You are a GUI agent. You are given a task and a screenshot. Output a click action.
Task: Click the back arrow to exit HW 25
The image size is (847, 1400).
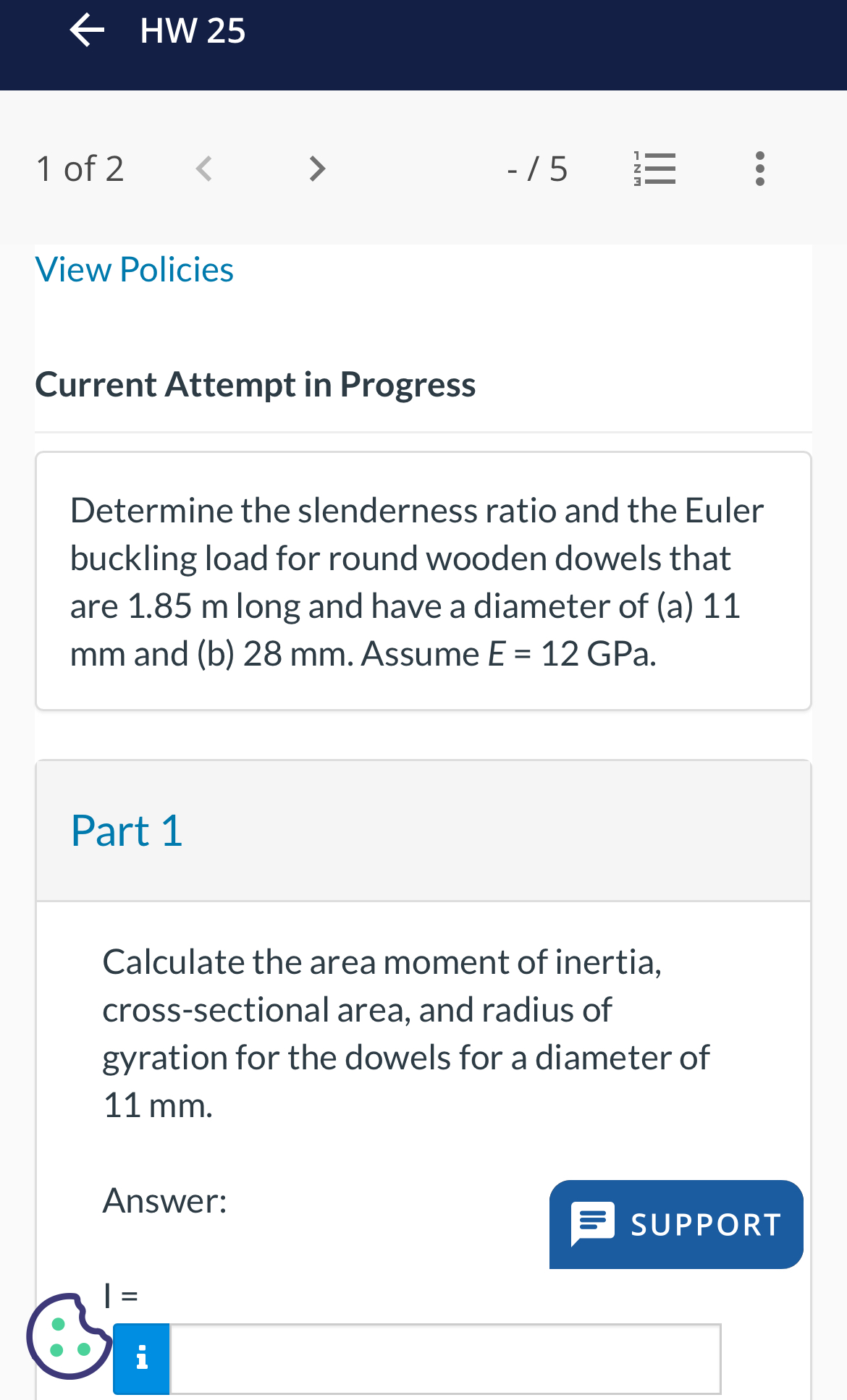point(86,30)
